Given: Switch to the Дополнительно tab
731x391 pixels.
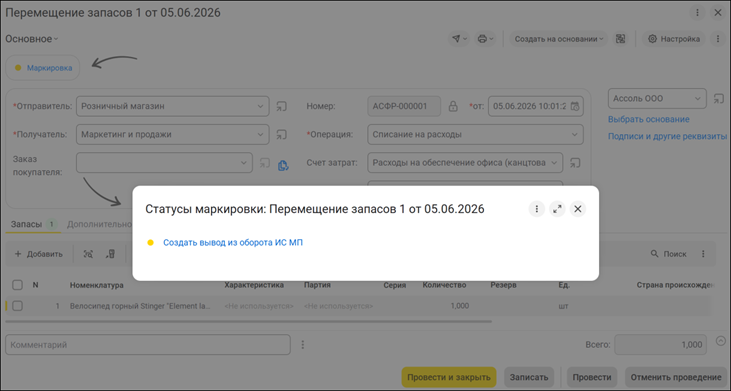Looking at the screenshot, I should coord(99,225).
